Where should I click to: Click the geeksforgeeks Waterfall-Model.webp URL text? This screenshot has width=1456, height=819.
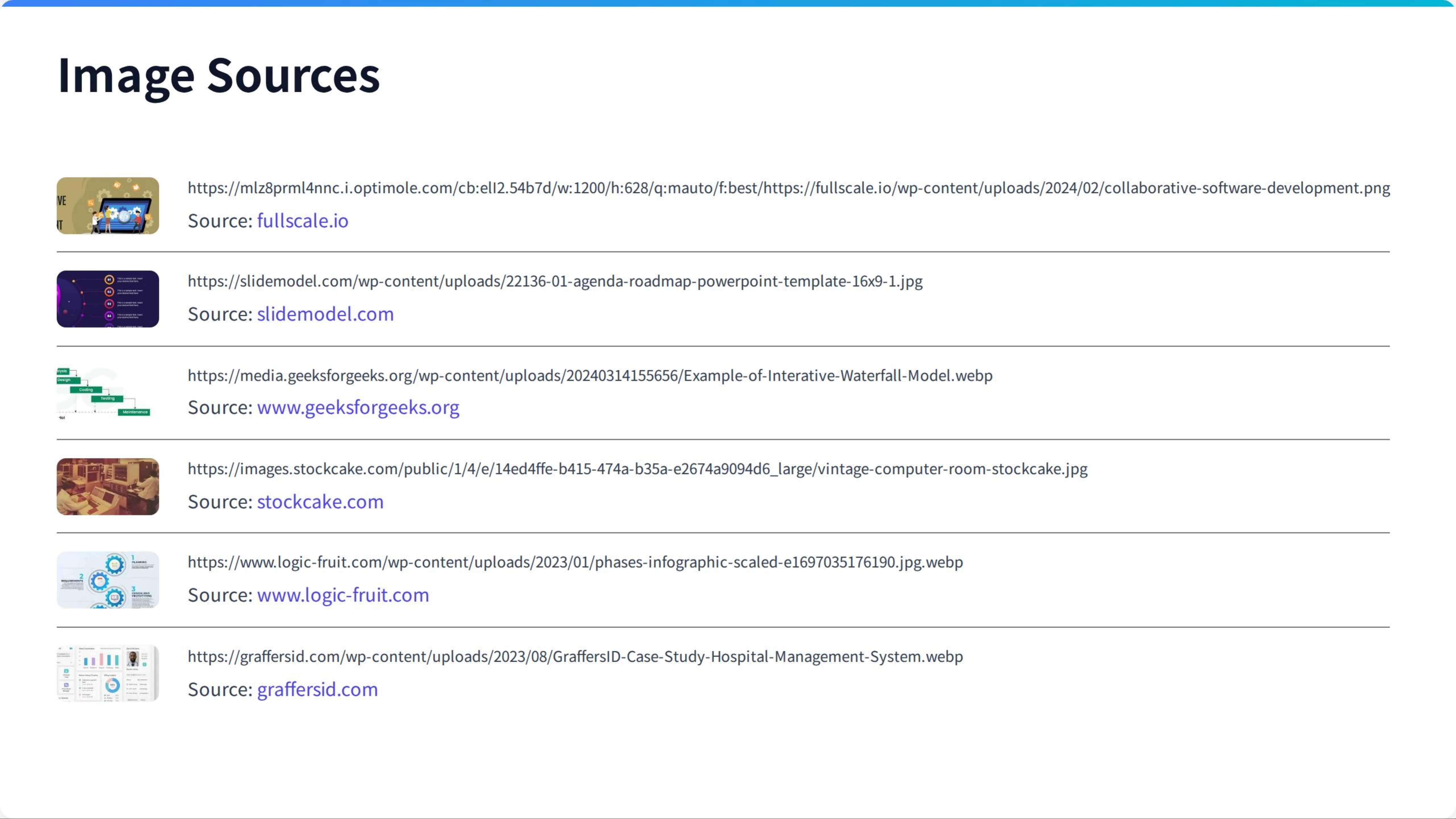point(589,375)
